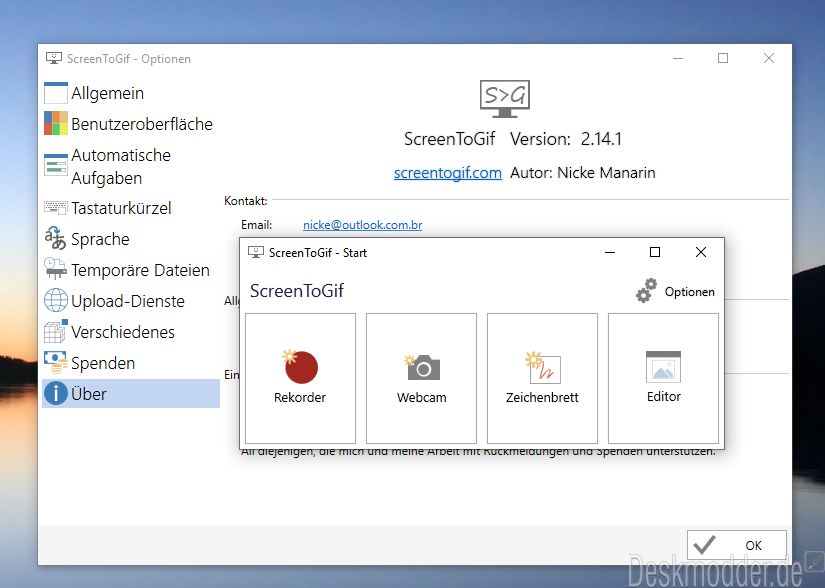The width and height of the screenshot is (825, 588).
Task: Click the Optionen gears icon in Start window
Action: (x=647, y=291)
